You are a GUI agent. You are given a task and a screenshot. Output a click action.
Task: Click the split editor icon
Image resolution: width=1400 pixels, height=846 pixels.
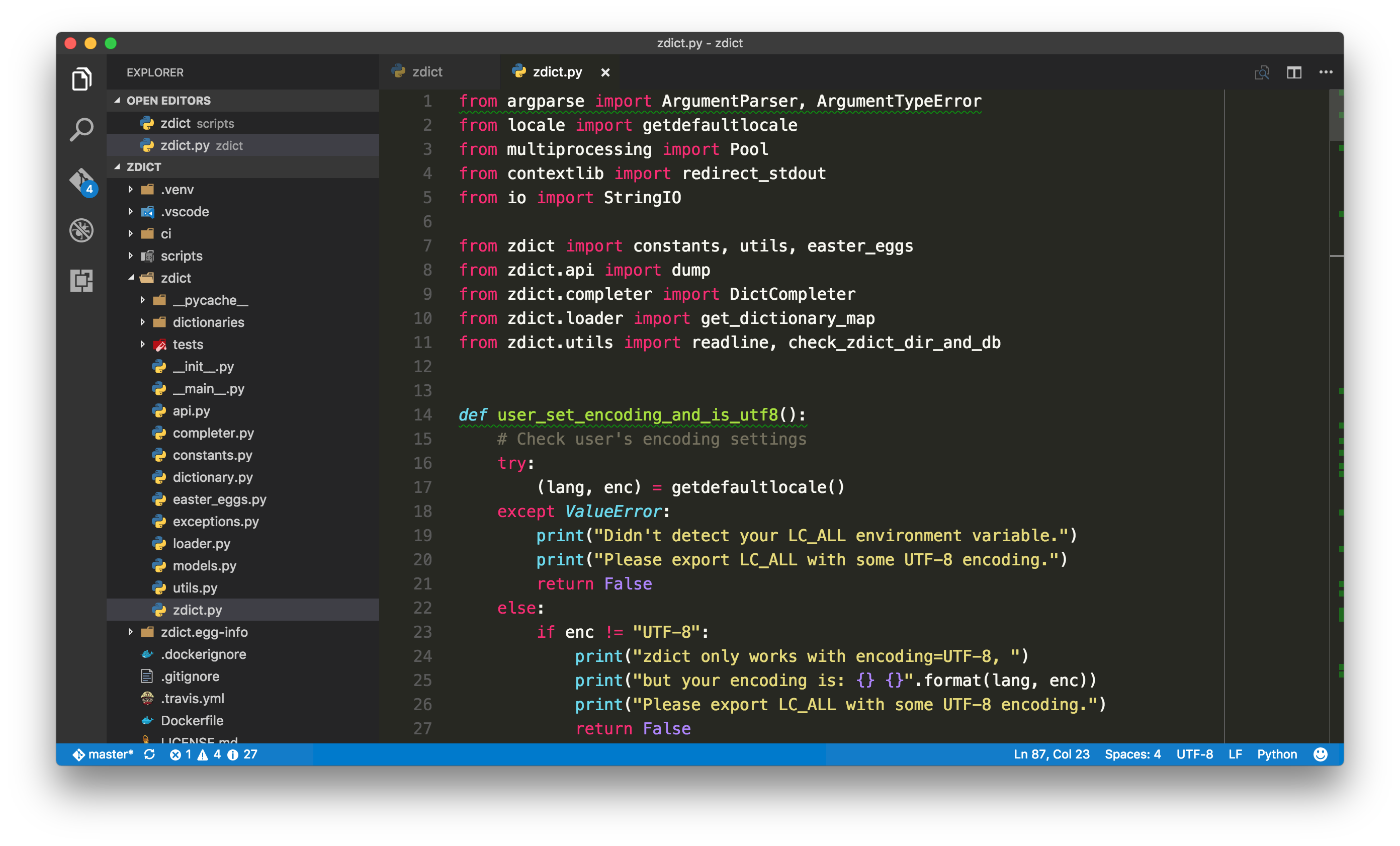[x=1294, y=73]
